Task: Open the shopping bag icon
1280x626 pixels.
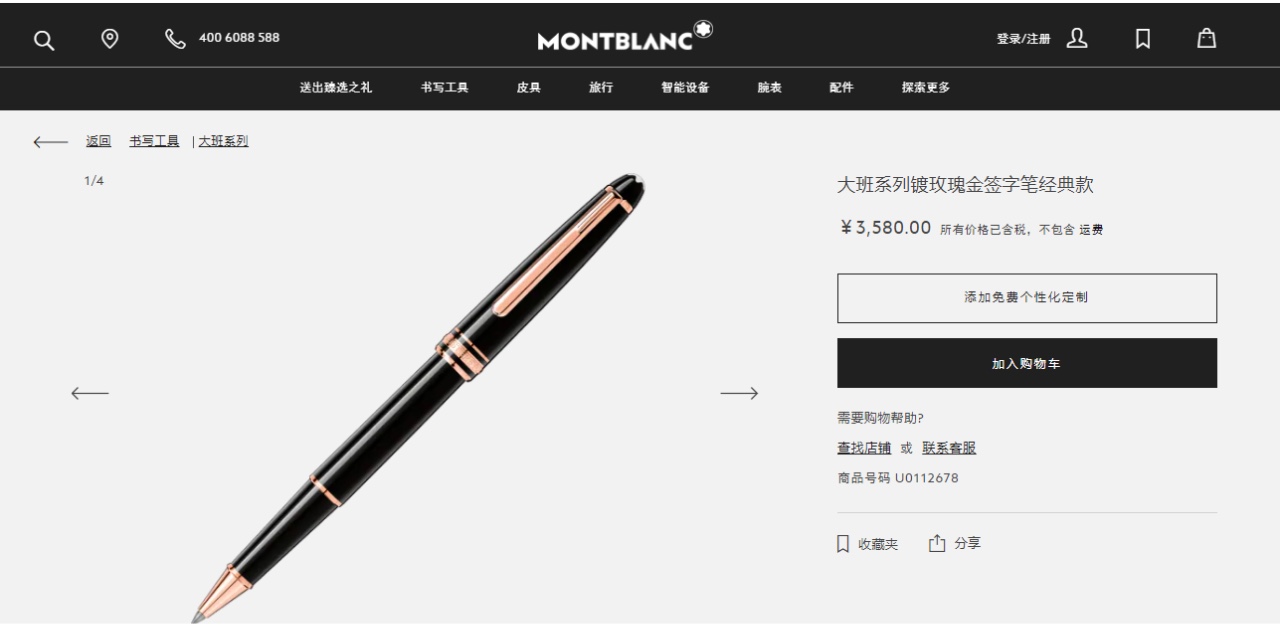Action: pyautogui.click(x=1207, y=38)
